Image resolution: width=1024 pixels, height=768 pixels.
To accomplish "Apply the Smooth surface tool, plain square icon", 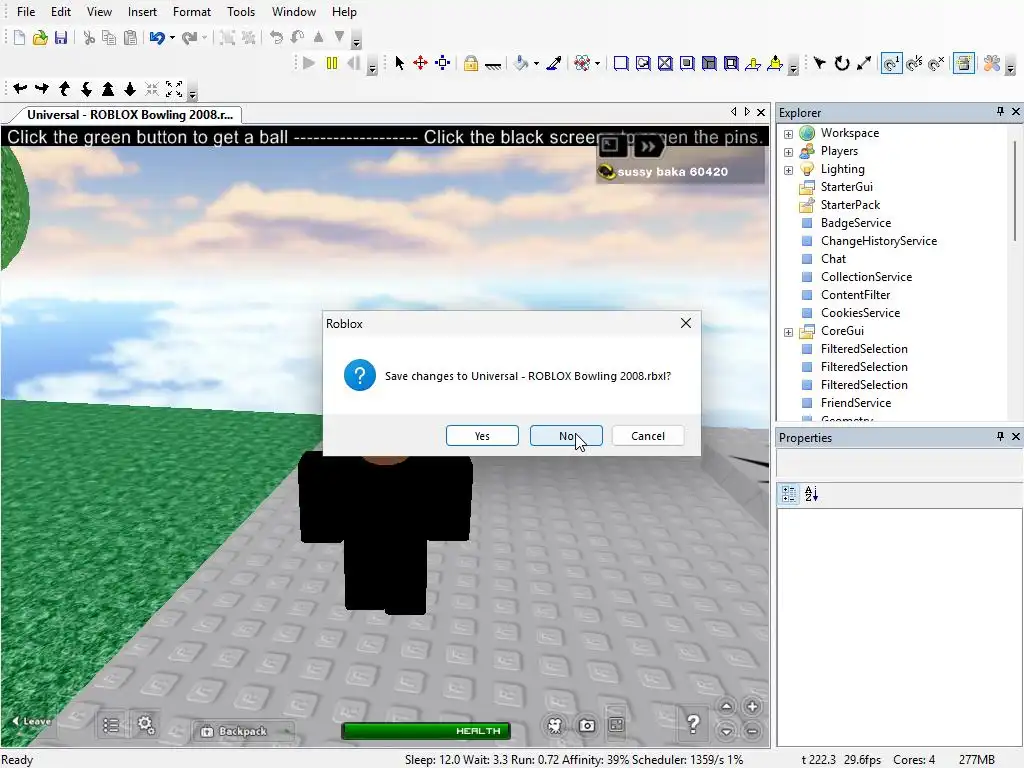I will pyautogui.click(x=621, y=63).
